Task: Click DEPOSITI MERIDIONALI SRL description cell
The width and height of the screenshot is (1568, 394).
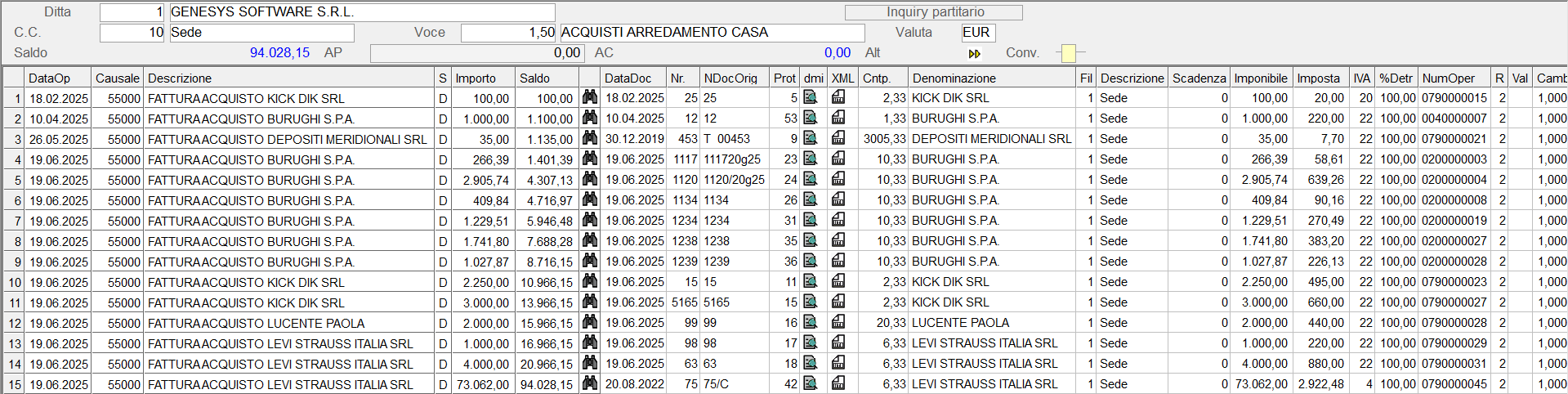Action: click(288, 140)
